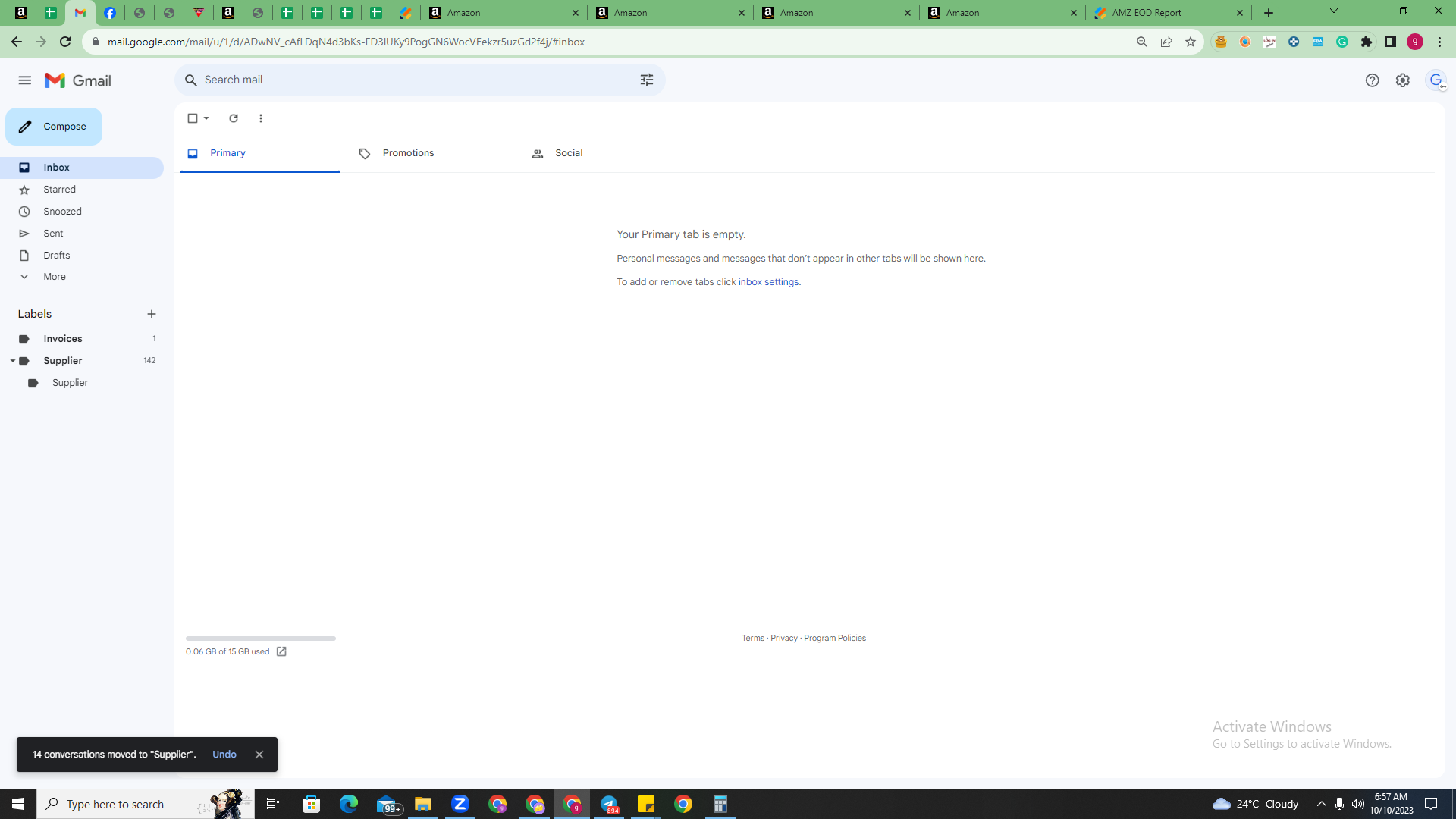Open the More options three-dot menu above the inbox tabs
This screenshot has height=819, width=1456.
(x=261, y=118)
